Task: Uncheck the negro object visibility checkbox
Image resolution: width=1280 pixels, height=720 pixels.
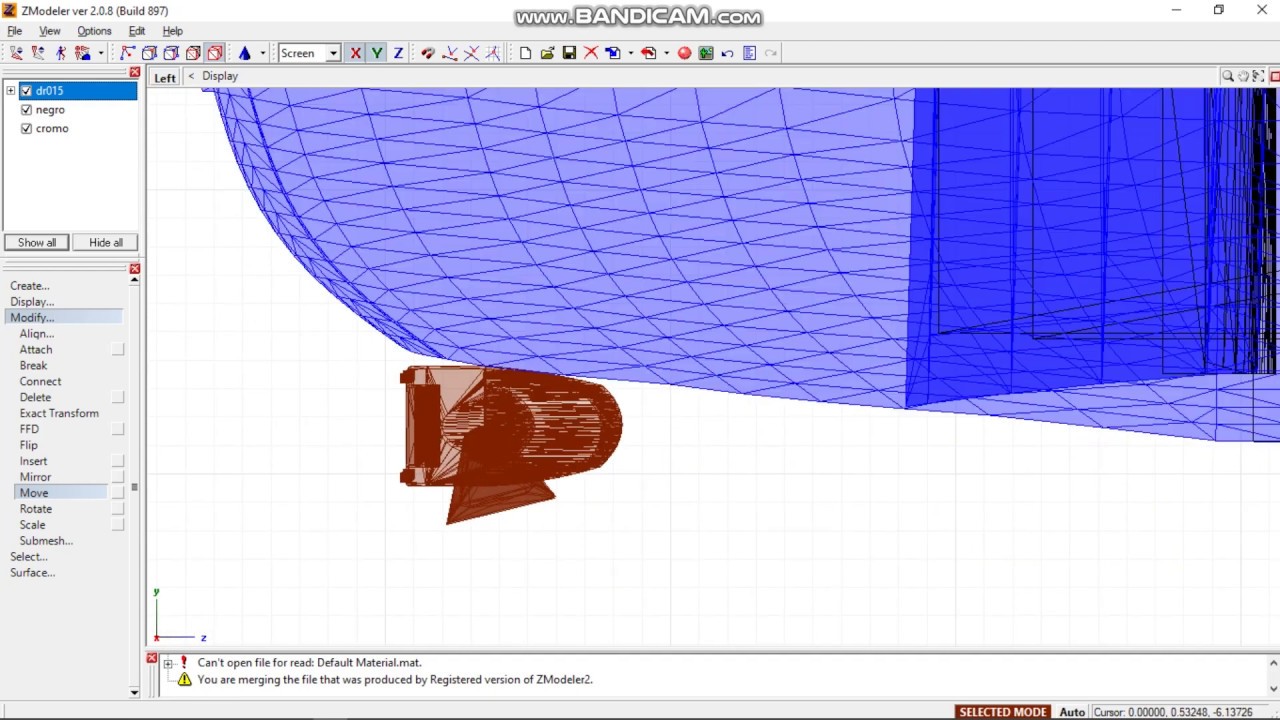Action: tap(26, 110)
